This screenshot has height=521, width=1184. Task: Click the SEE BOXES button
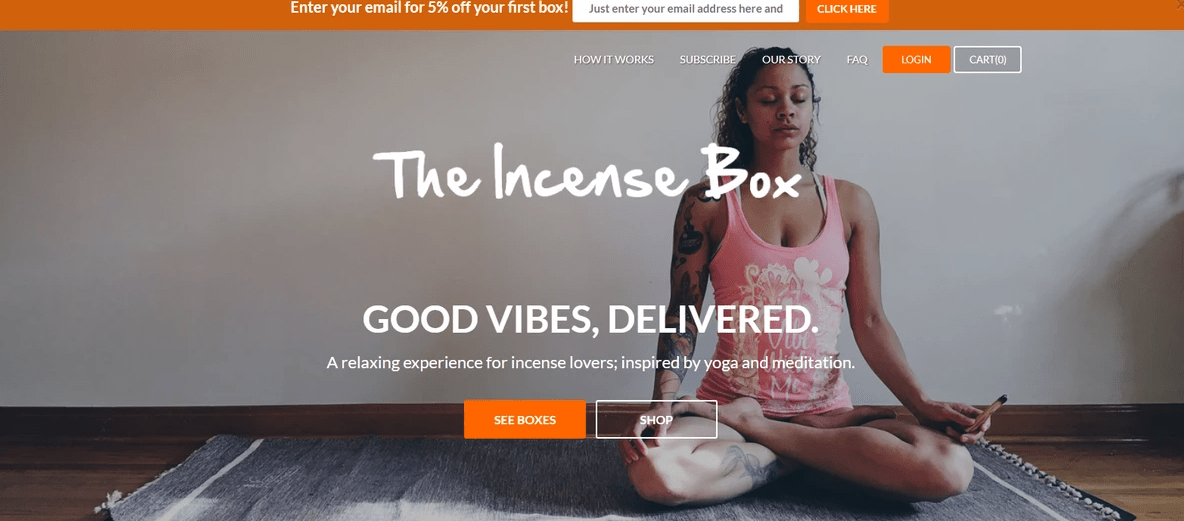click(525, 420)
